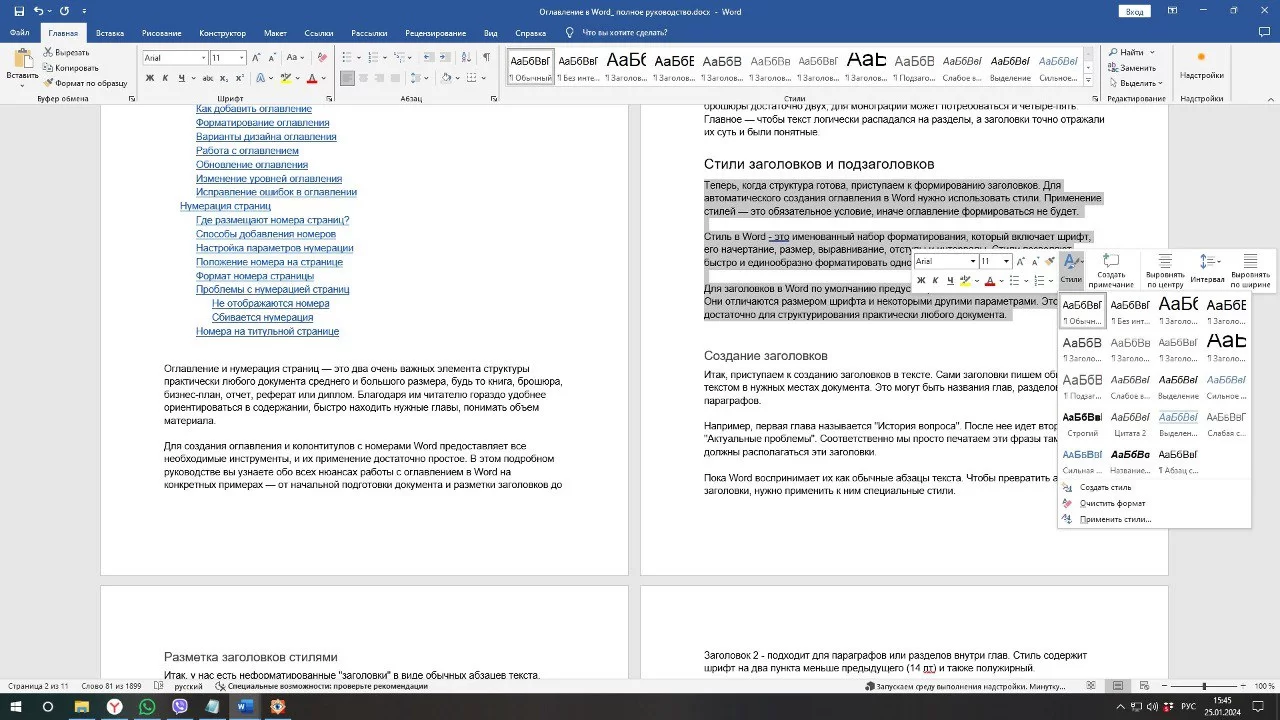Image resolution: width=1280 pixels, height=720 pixels.
Task: Open Yandex Browser from the taskbar
Action: [115, 707]
